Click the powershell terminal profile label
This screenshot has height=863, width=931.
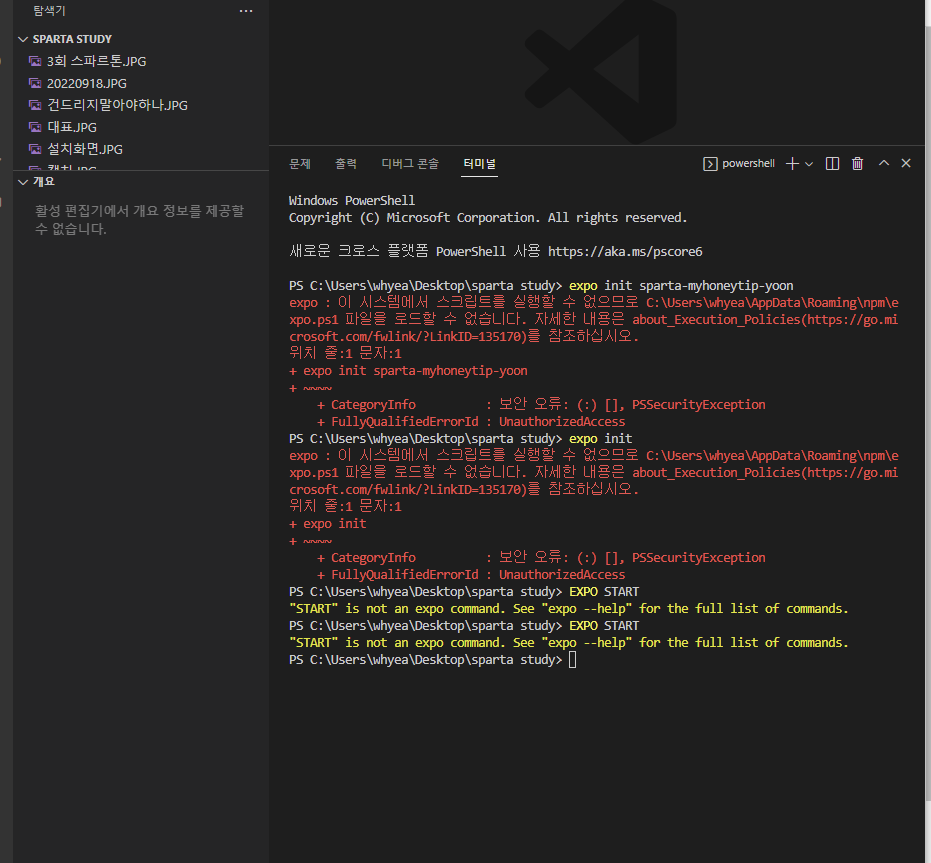tap(748, 163)
